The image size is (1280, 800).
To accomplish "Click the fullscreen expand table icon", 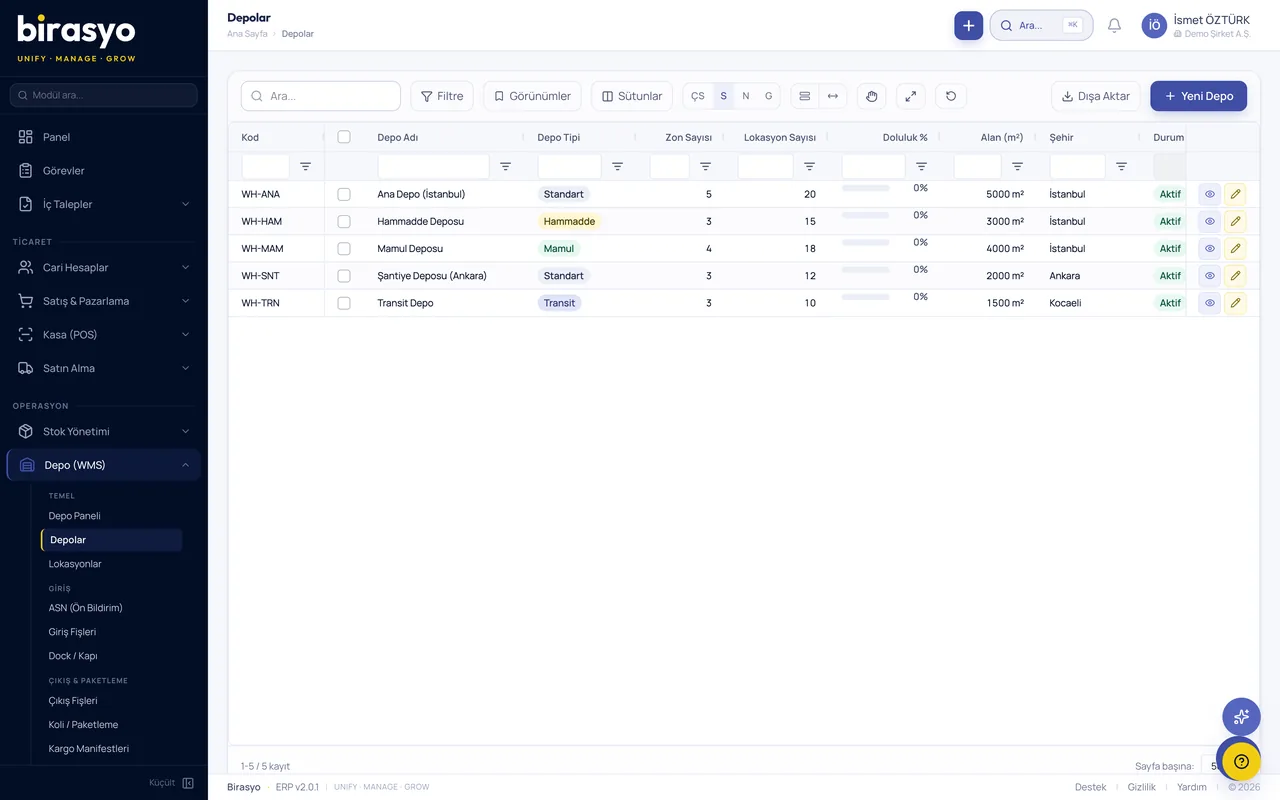I will [910, 96].
